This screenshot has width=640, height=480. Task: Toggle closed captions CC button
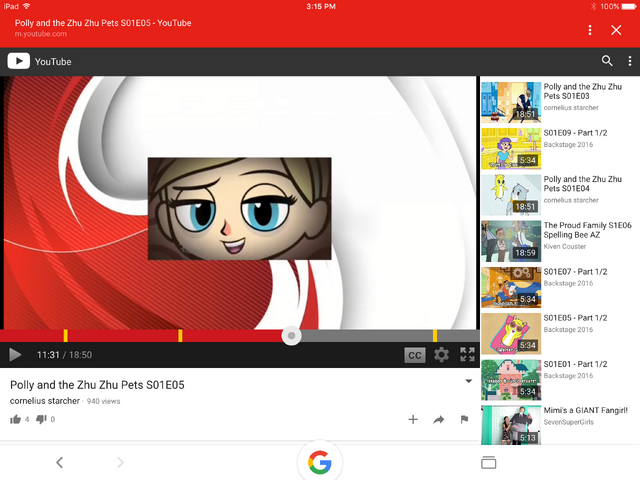click(415, 355)
